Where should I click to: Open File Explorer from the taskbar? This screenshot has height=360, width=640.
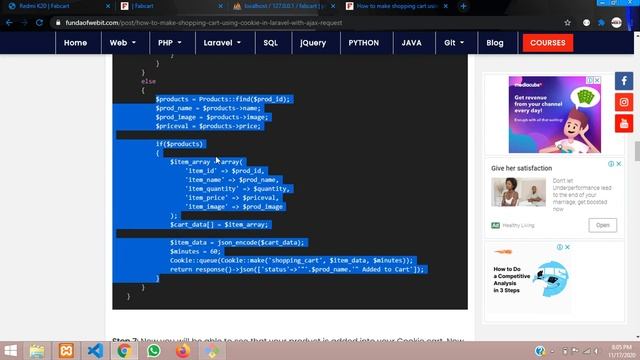[x=37, y=351]
